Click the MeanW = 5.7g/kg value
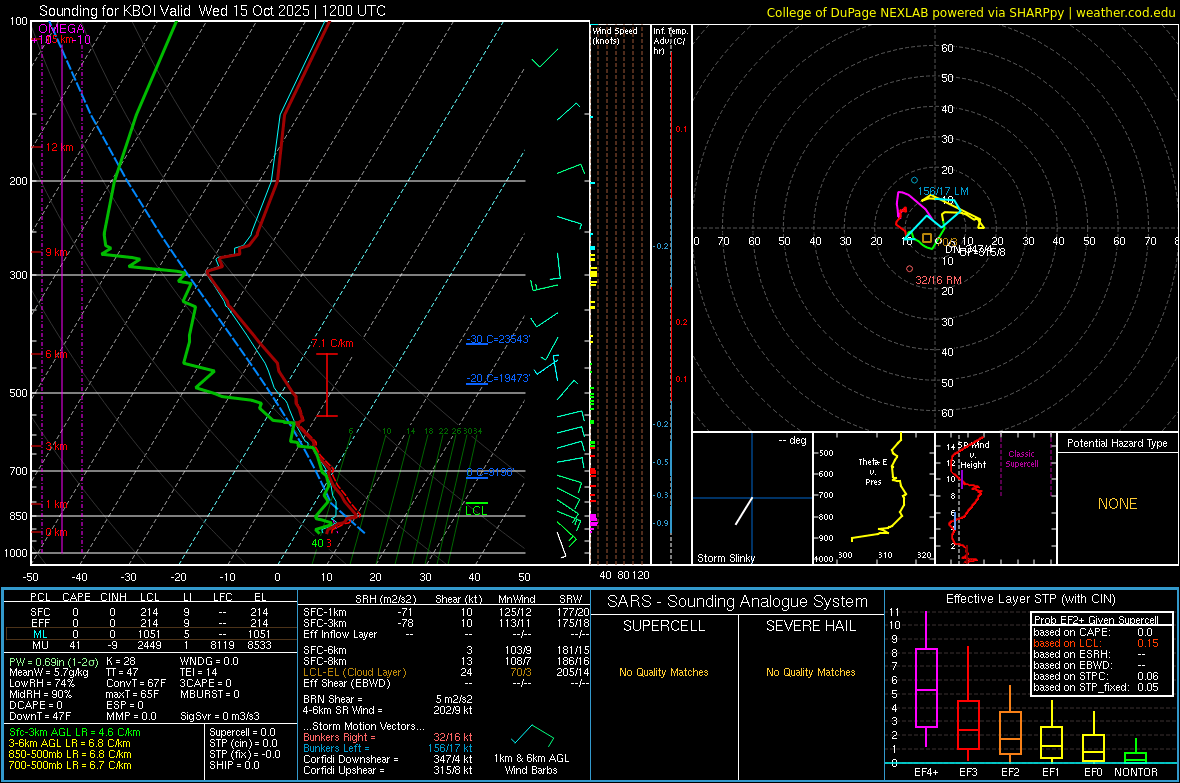 click(48, 672)
